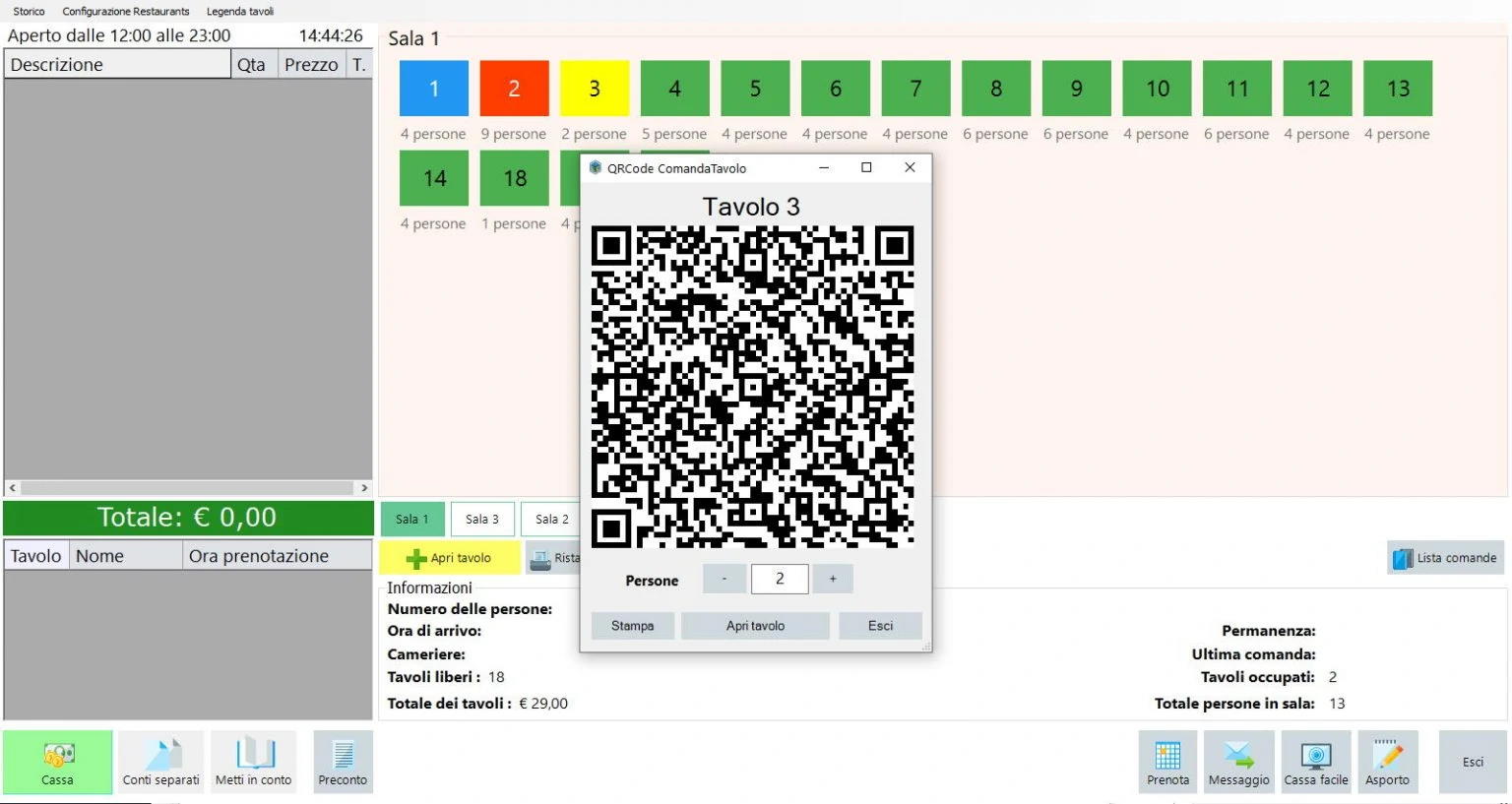The width and height of the screenshot is (1512, 804).
Task: Open the Messaggio envelope button
Action: (1238, 762)
